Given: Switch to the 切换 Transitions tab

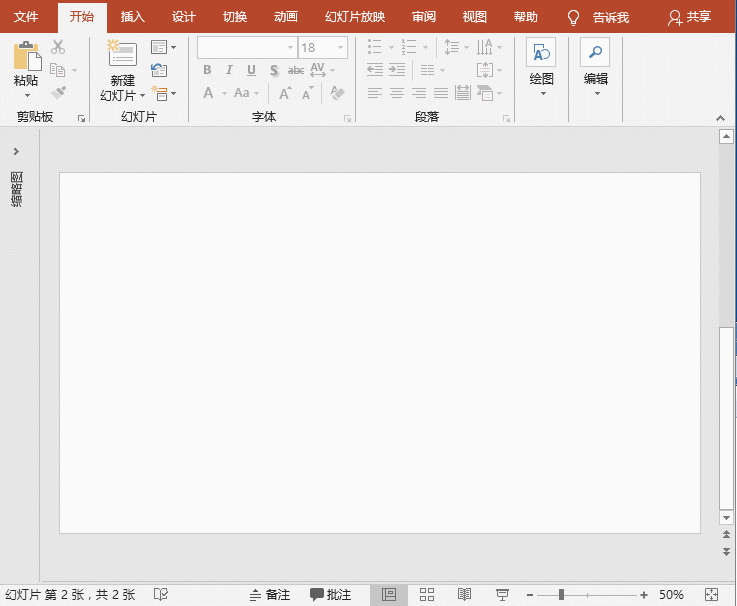Looking at the screenshot, I should point(235,17).
